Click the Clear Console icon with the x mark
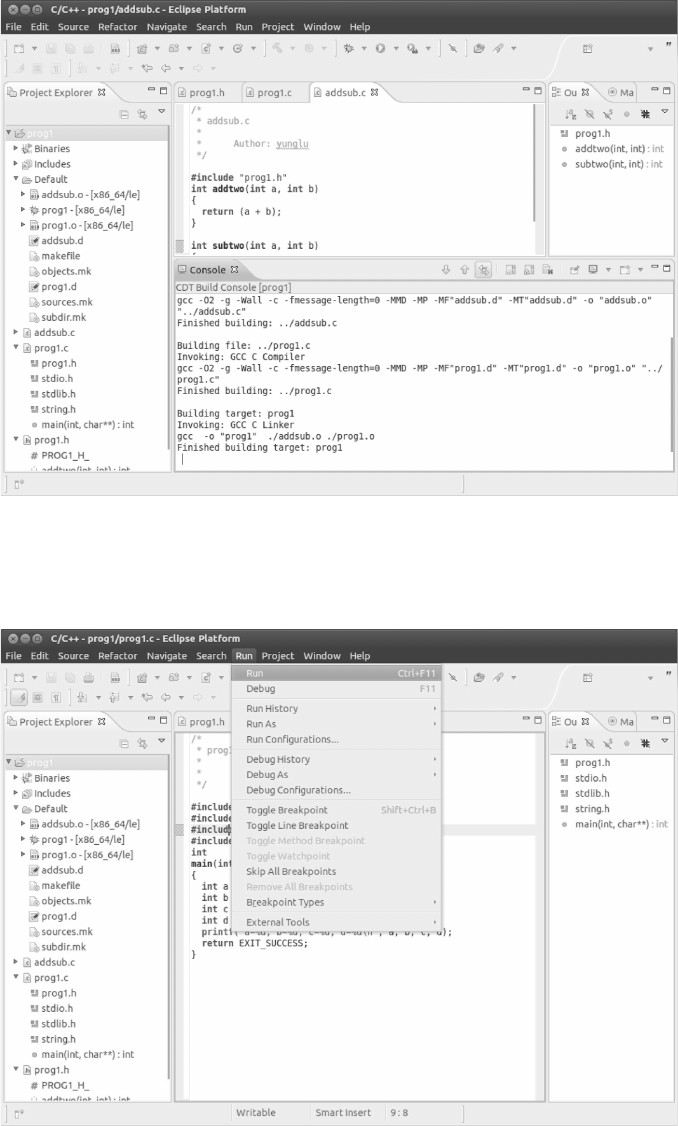Image resolution: width=678 pixels, height=1126 pixels. [547, 269]
